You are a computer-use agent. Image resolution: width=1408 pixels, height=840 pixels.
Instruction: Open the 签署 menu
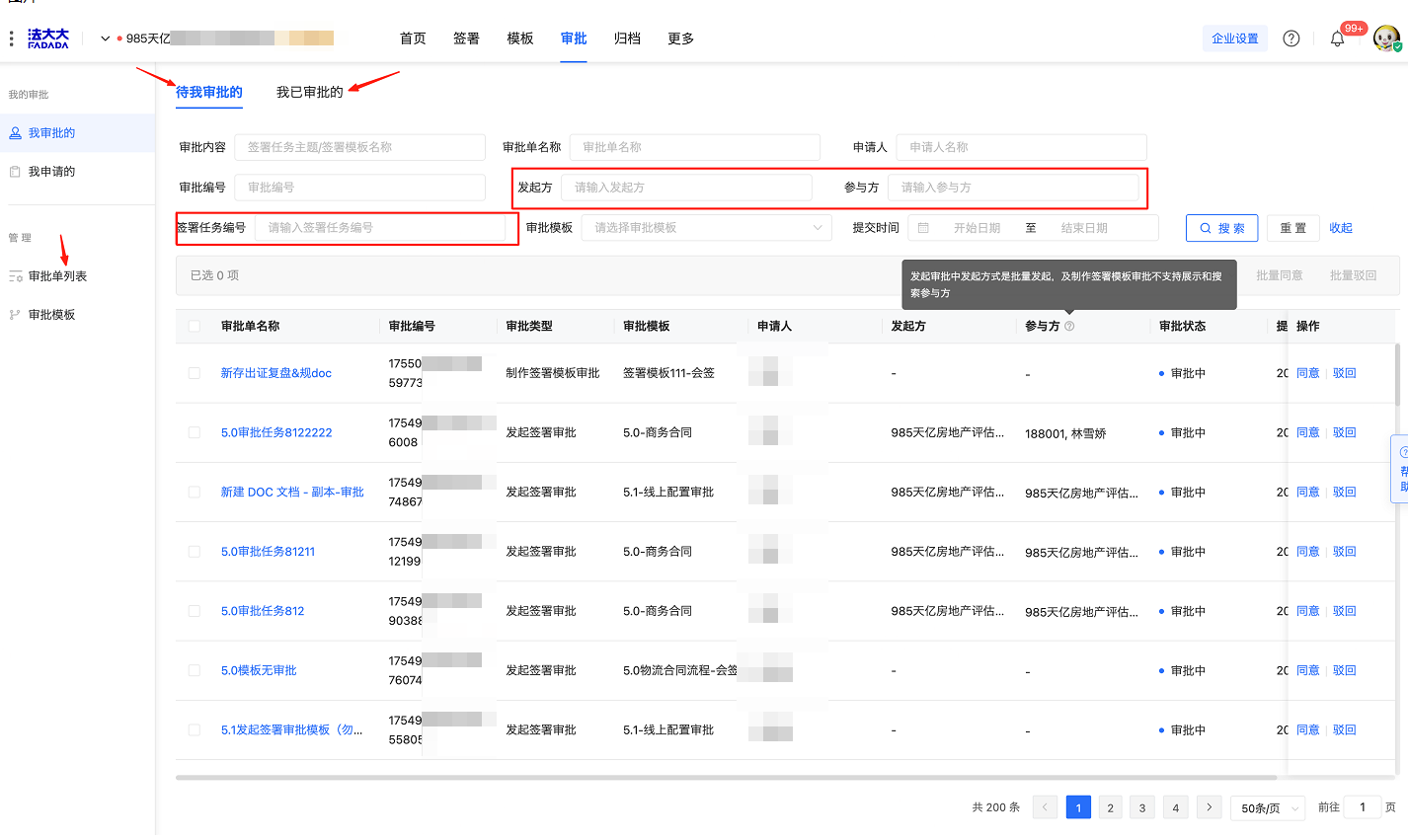pos(466,38)
